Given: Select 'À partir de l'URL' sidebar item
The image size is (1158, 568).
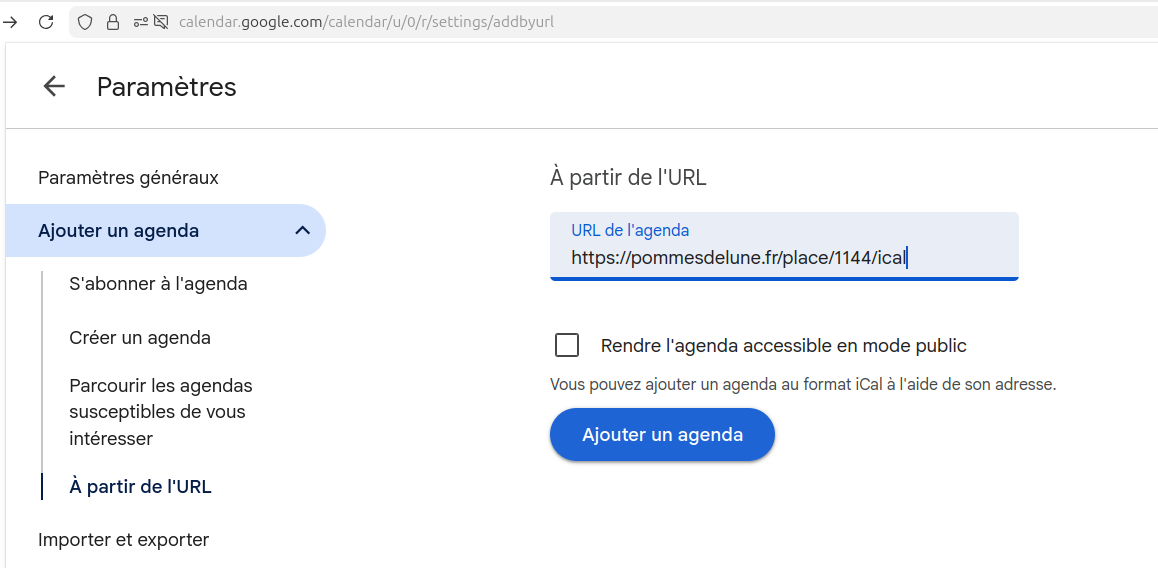Looking at the screenshot, I should (140, 487).
